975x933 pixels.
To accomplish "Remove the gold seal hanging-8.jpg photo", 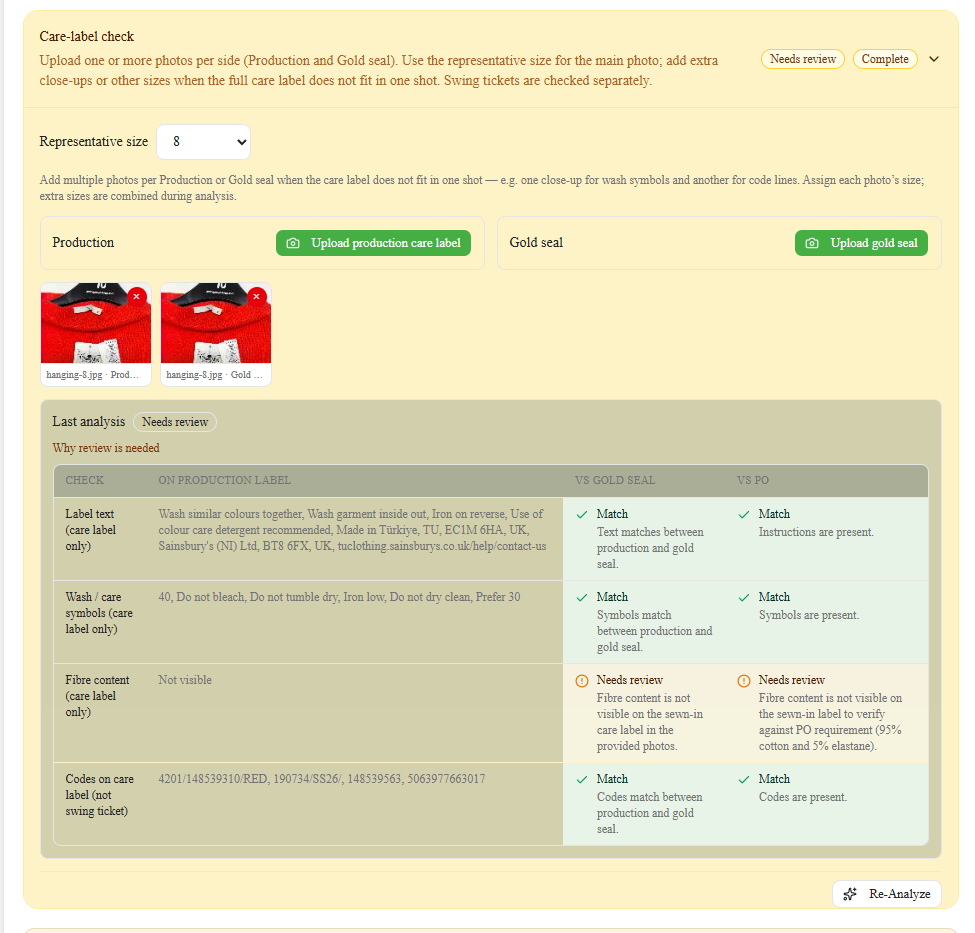I will point(256,297).
